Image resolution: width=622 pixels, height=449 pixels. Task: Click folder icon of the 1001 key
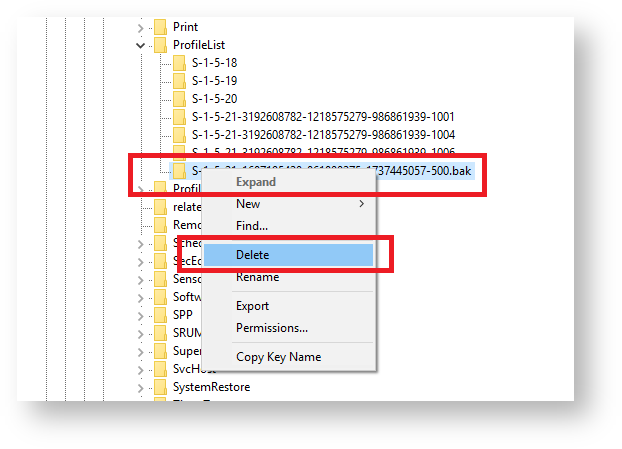(179, 117)
